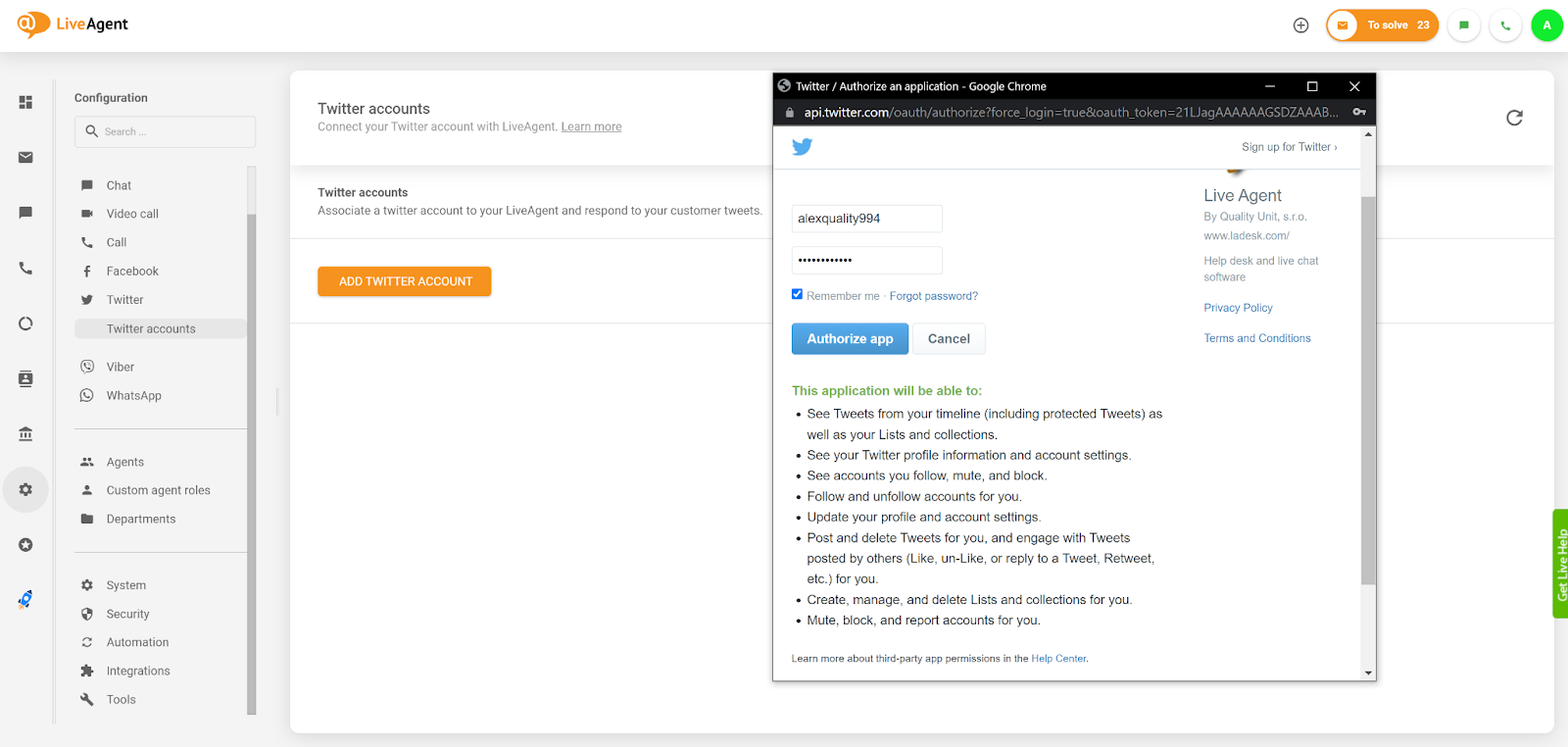Viewport: 1568px width, 747px height.
Task: Expand the Twitter item in configuration menu
Action: (124, 300)
